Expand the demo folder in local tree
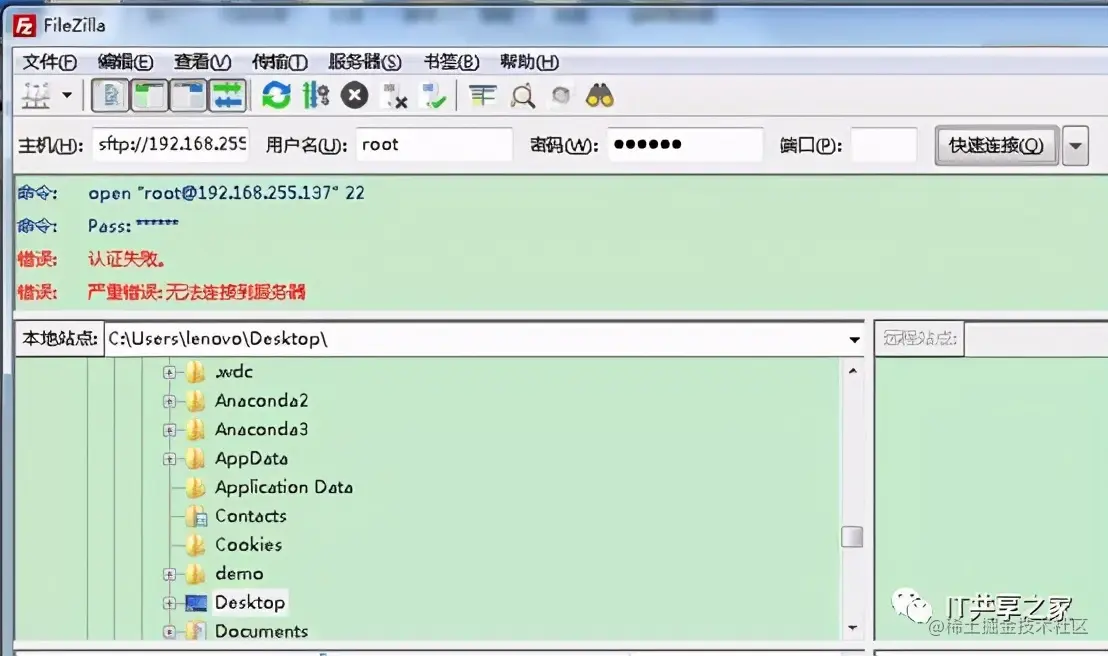 [x=168, y=573]
